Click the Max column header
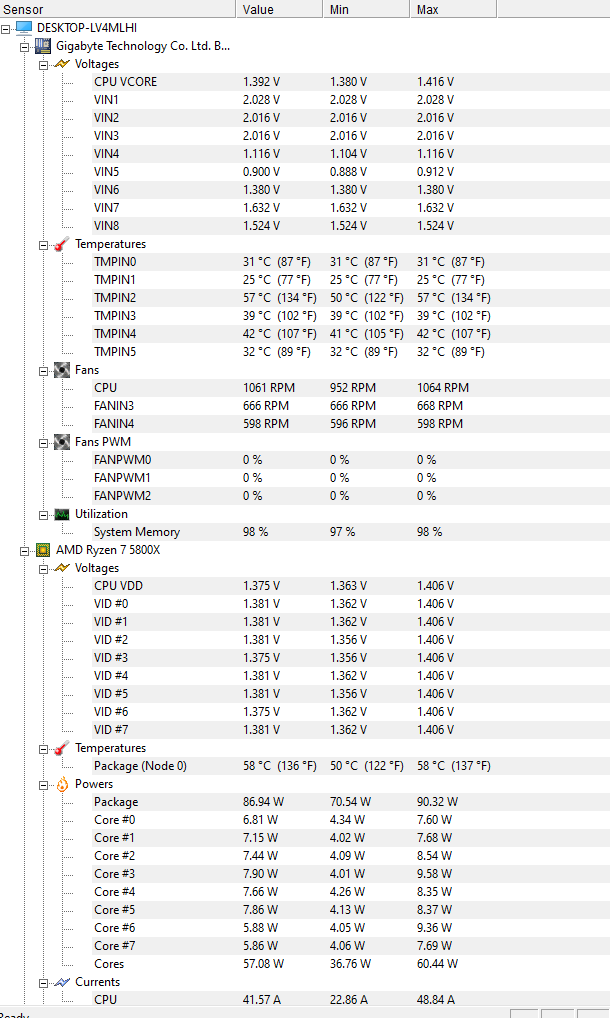 (453, 9)
